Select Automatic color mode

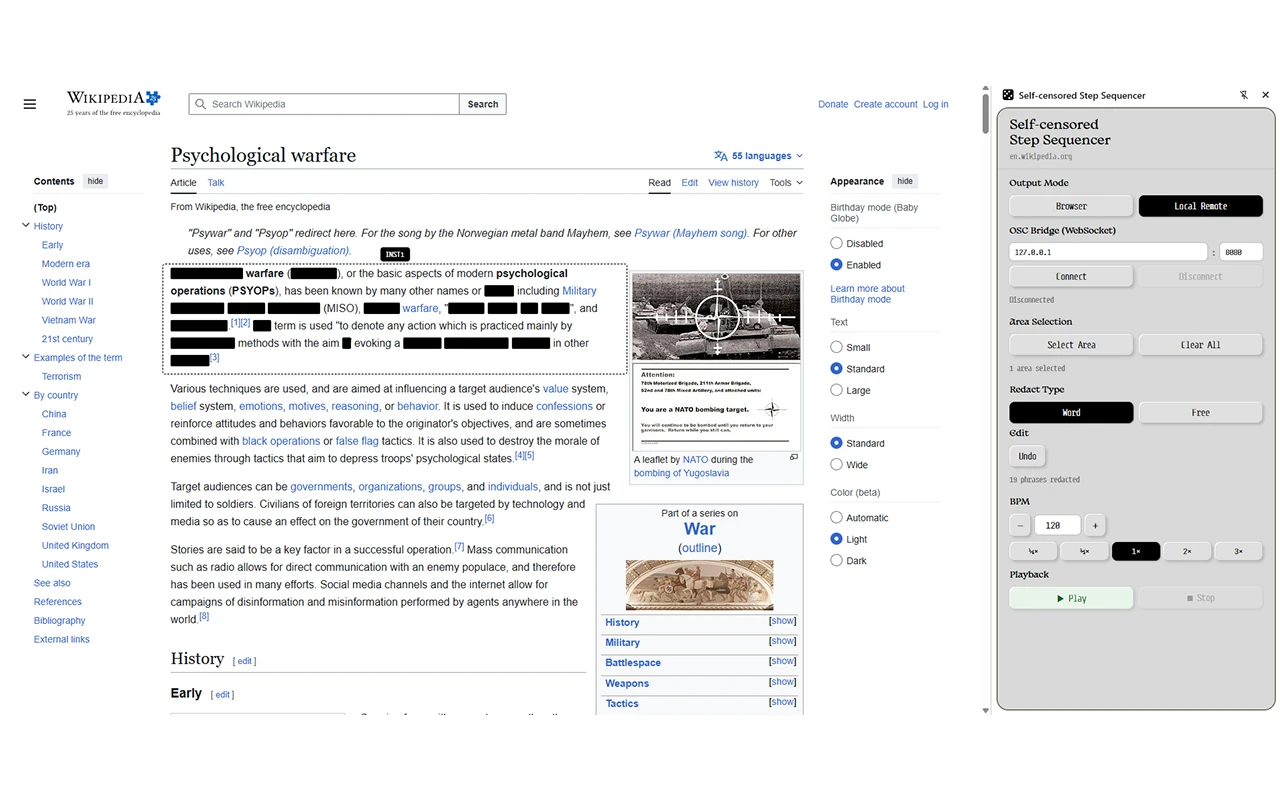click(837, 518)
